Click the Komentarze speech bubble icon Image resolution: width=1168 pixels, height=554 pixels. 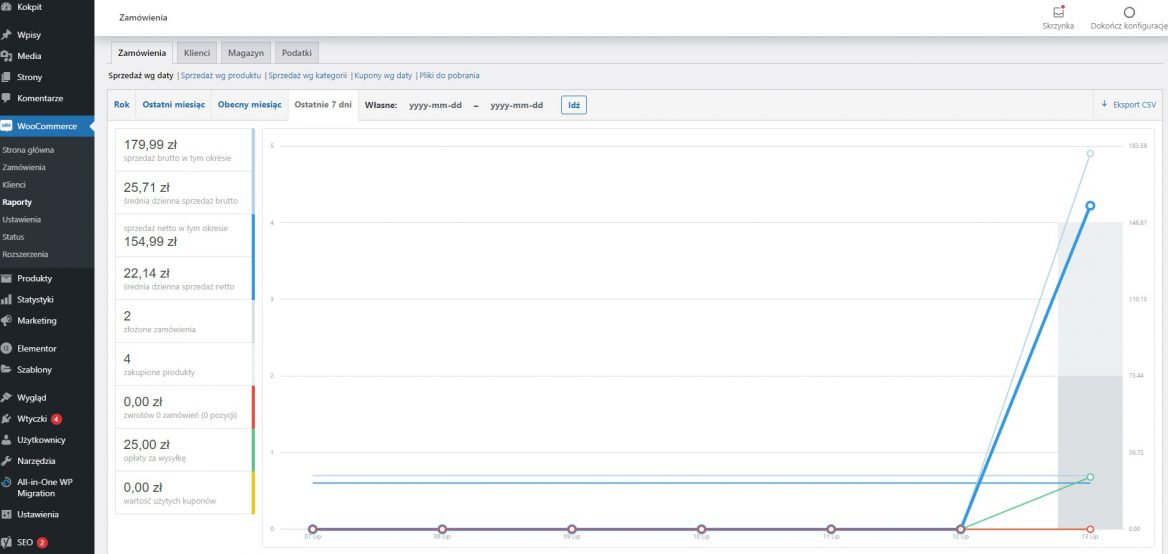coord(6,98)
